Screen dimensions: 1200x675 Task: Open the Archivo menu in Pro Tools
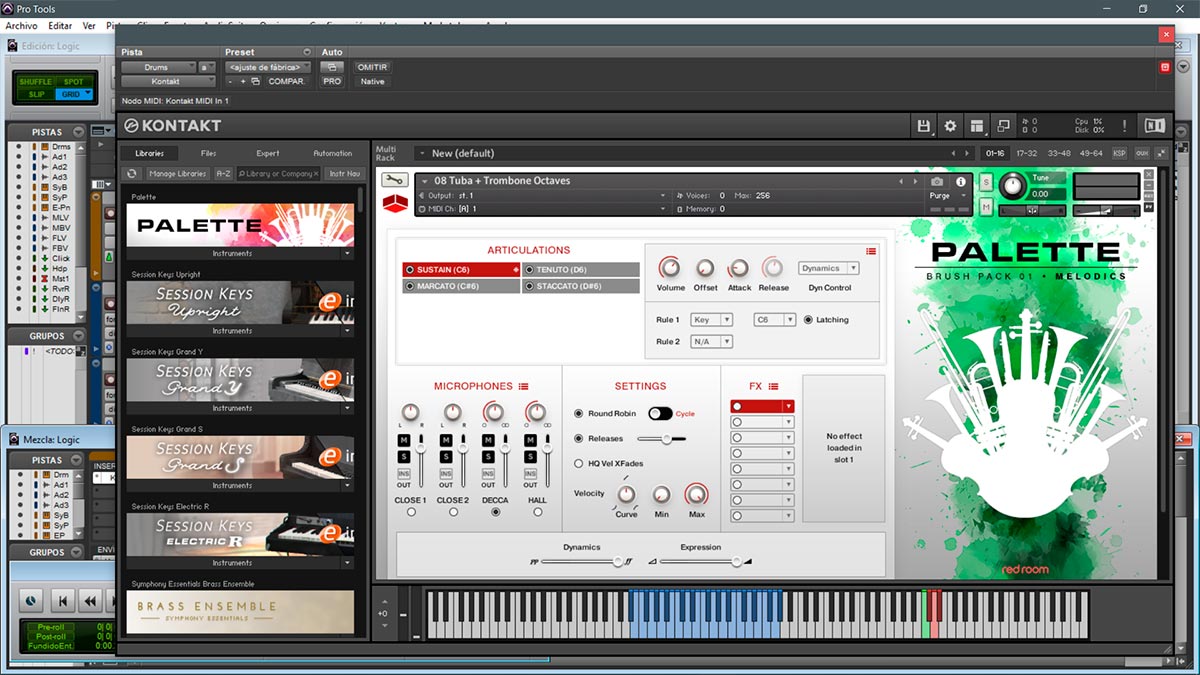pos(21,26)
